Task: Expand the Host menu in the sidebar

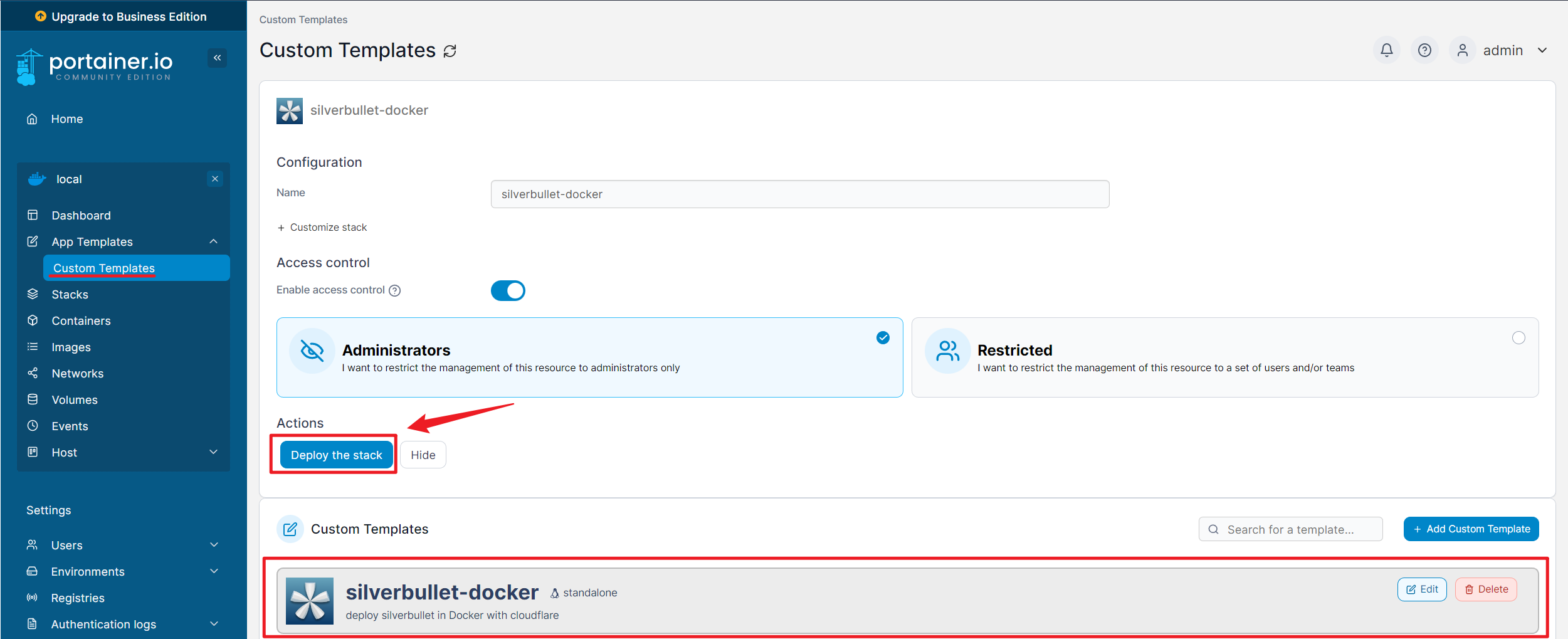Action: click(x=124, y=452)
